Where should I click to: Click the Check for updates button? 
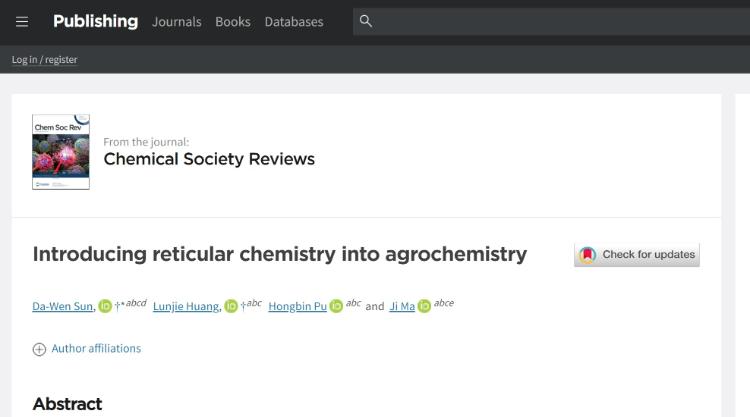tap(637, 254)
